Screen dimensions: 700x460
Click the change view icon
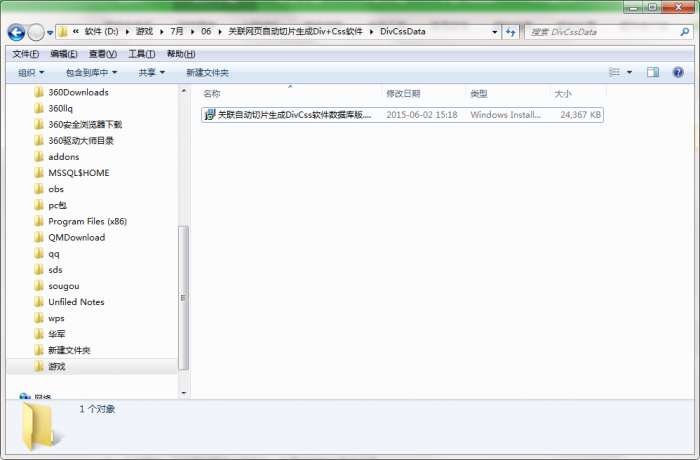click(x=614, y=72)
